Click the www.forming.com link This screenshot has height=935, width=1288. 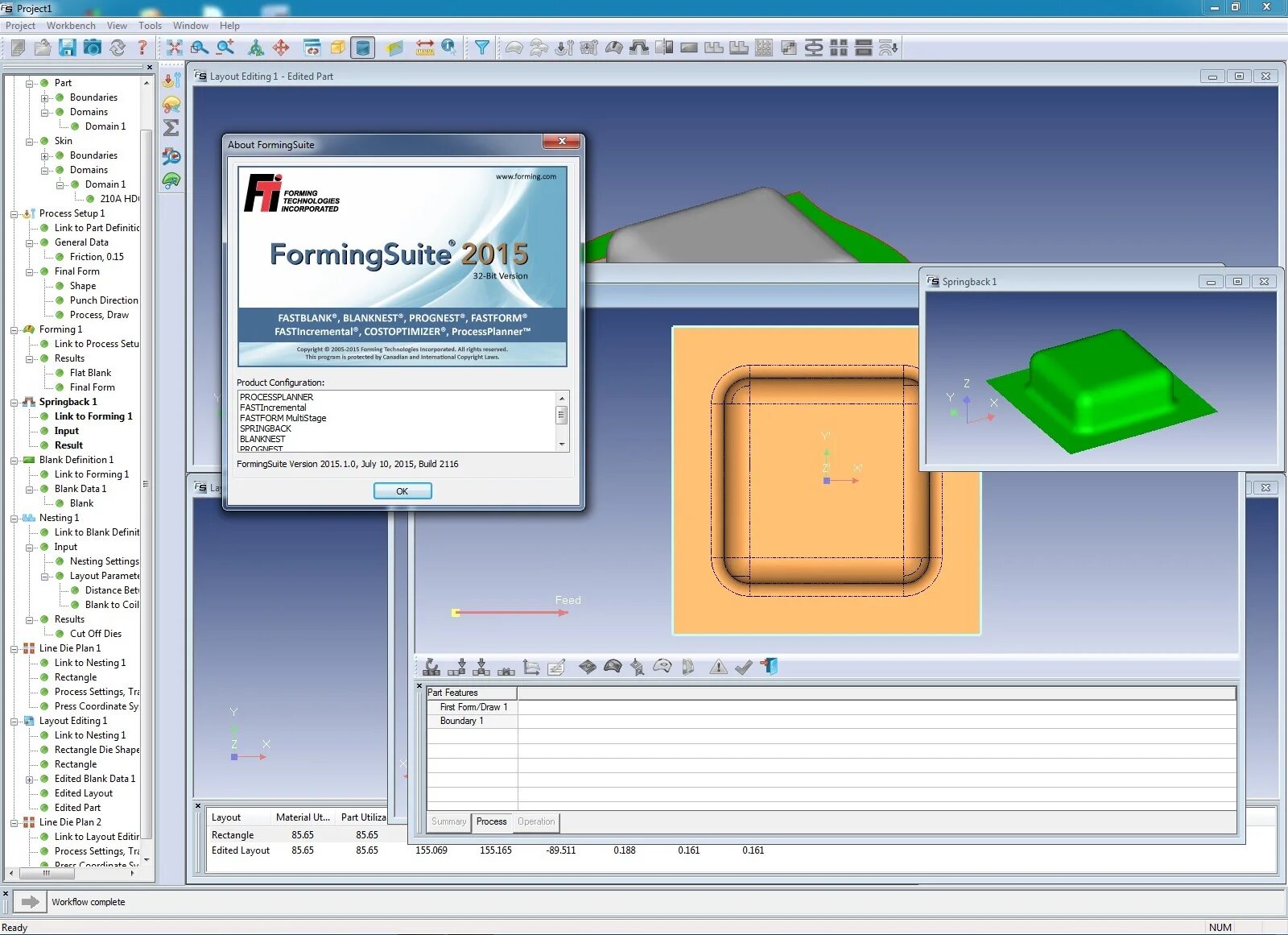(526, 176)
